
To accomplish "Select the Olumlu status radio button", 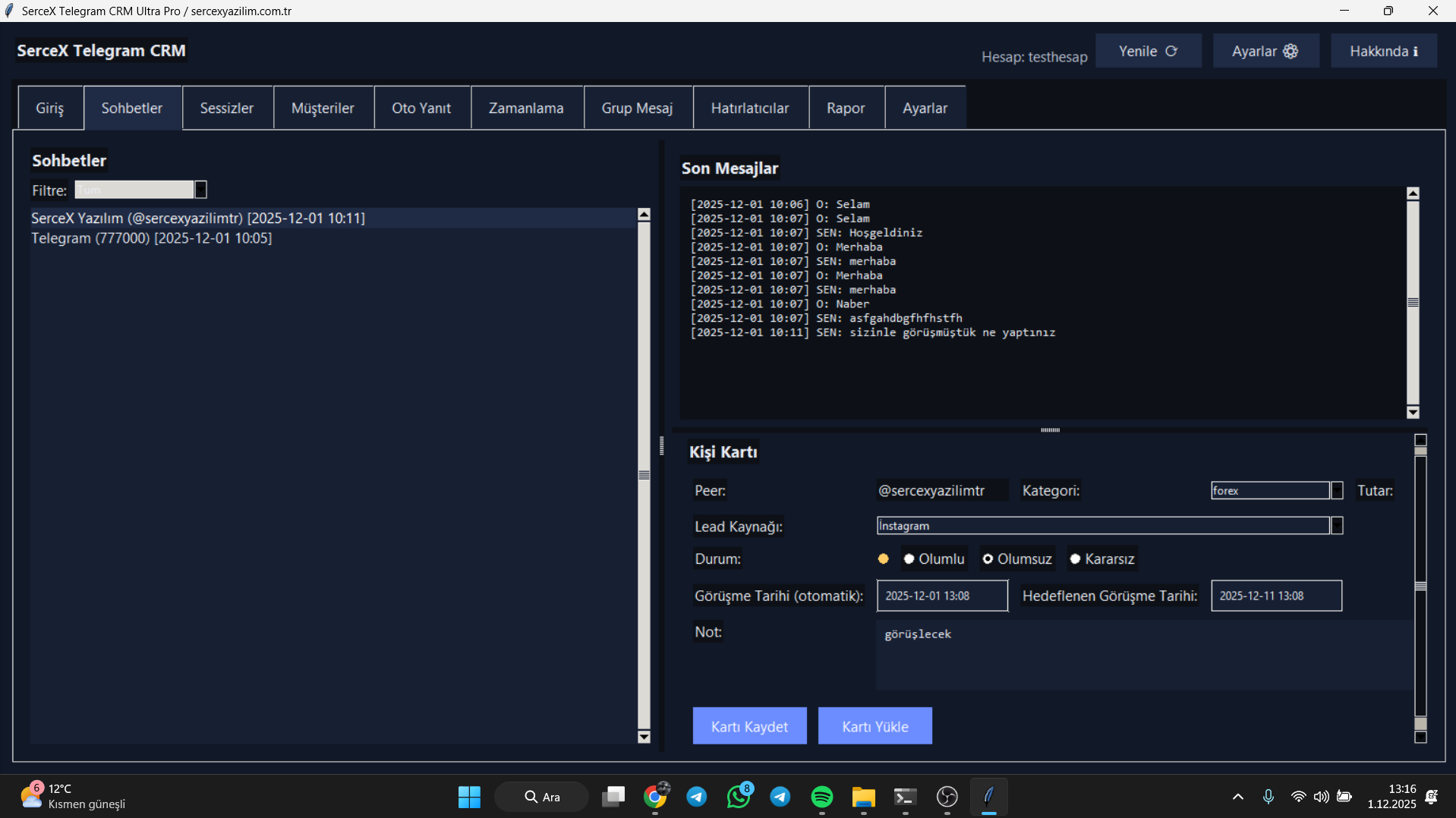I will coord(909,559).
